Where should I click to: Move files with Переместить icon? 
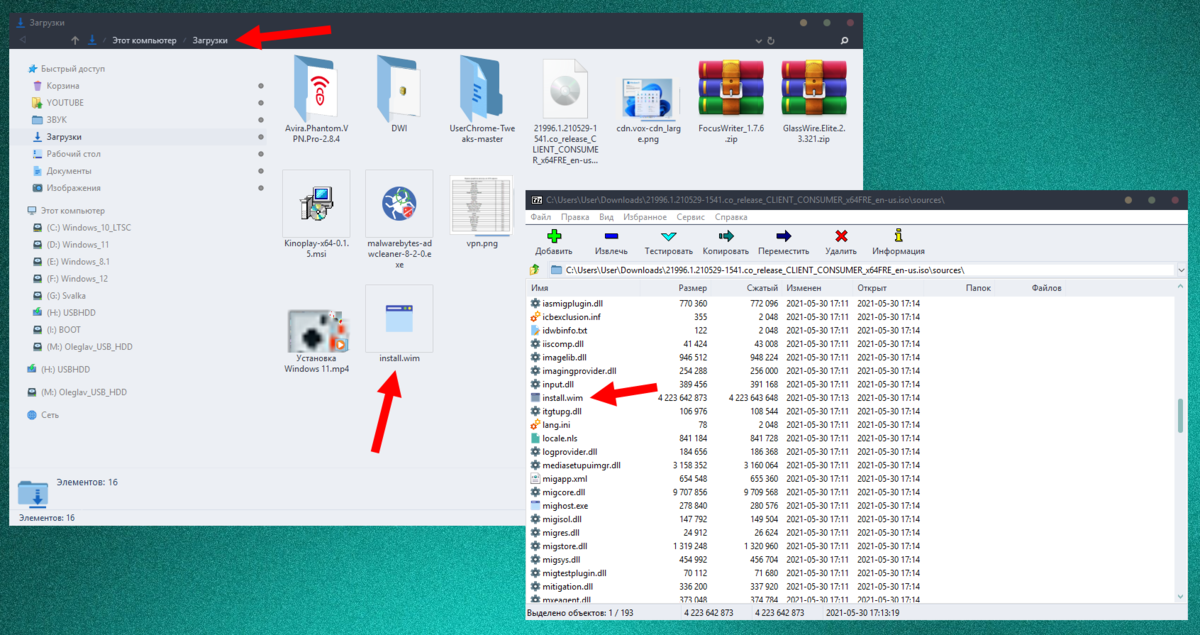(785, 240)
